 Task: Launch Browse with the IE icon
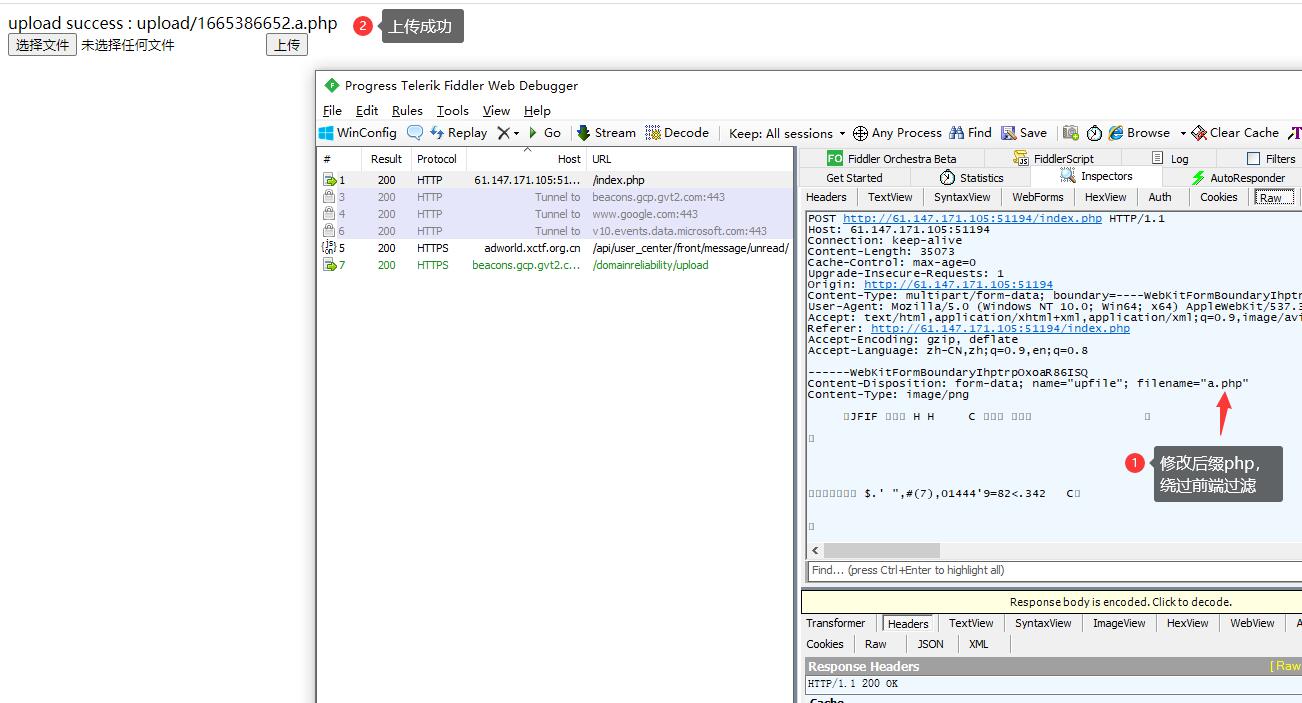click(x=1139, y=133)
